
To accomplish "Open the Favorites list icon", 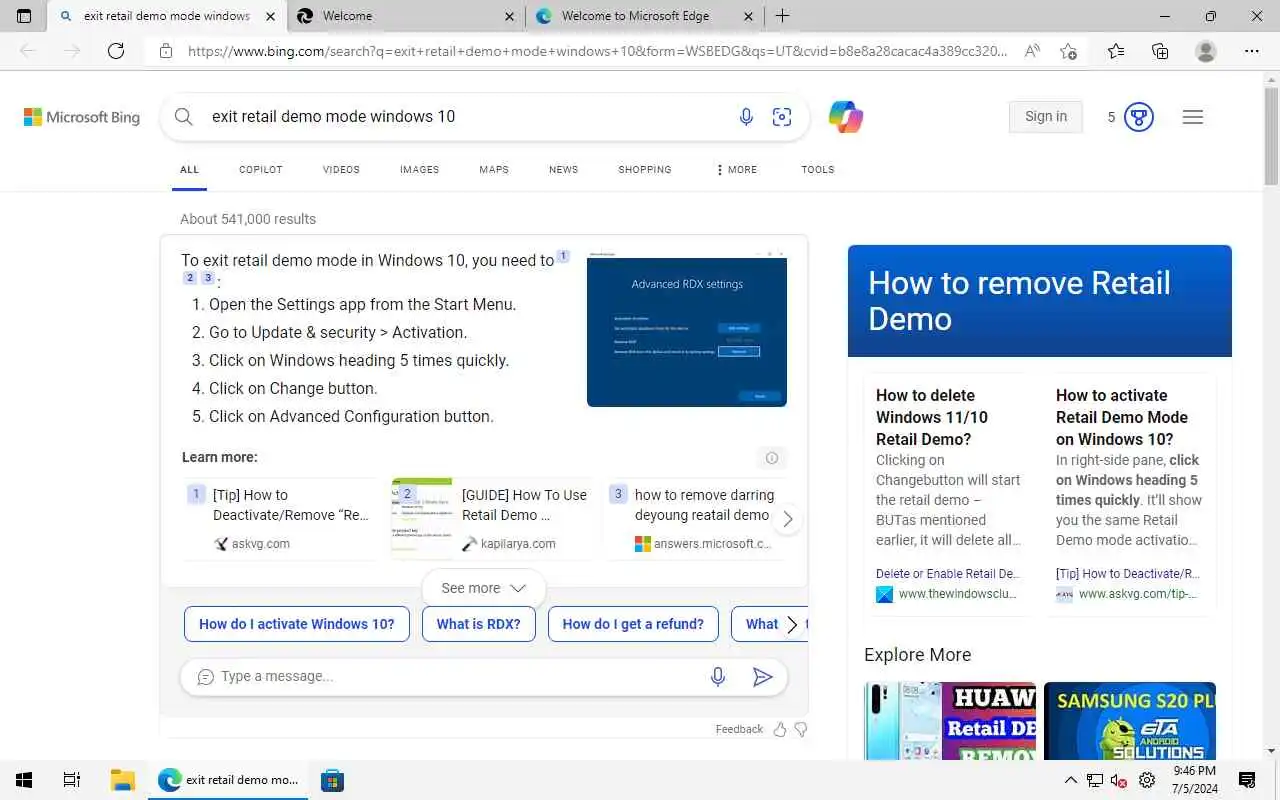I will 1116,51.
